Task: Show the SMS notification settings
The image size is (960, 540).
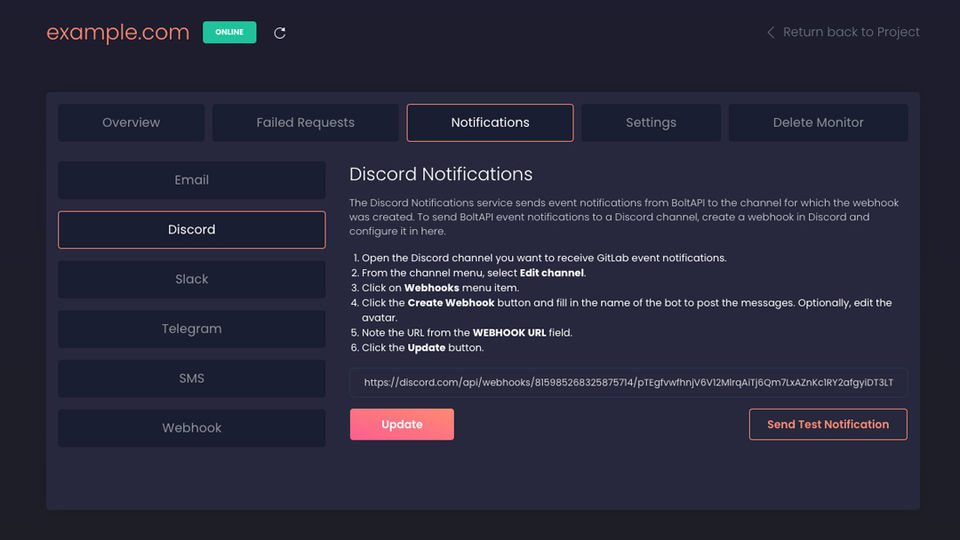Action: click(x=192, y=378)
